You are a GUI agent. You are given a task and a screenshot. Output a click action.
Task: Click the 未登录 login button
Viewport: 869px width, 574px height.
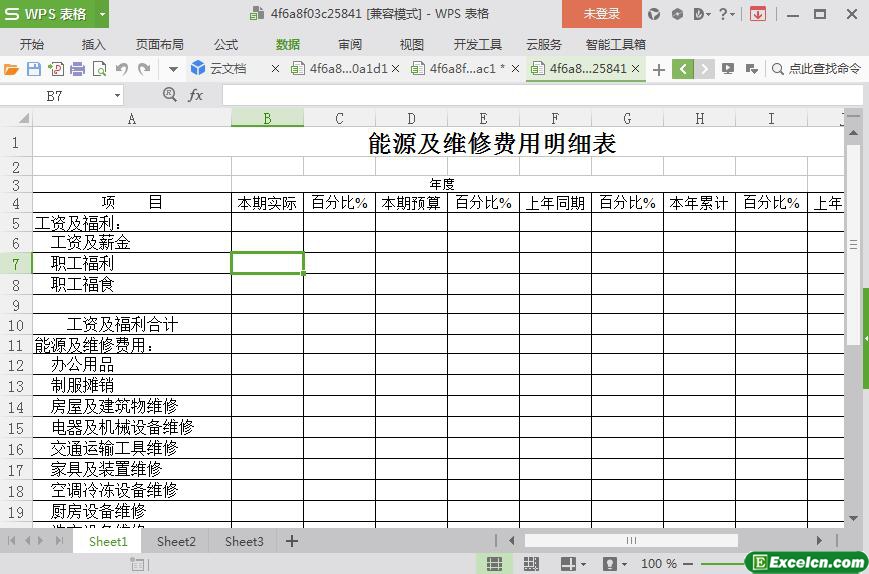tap(601, 14)
